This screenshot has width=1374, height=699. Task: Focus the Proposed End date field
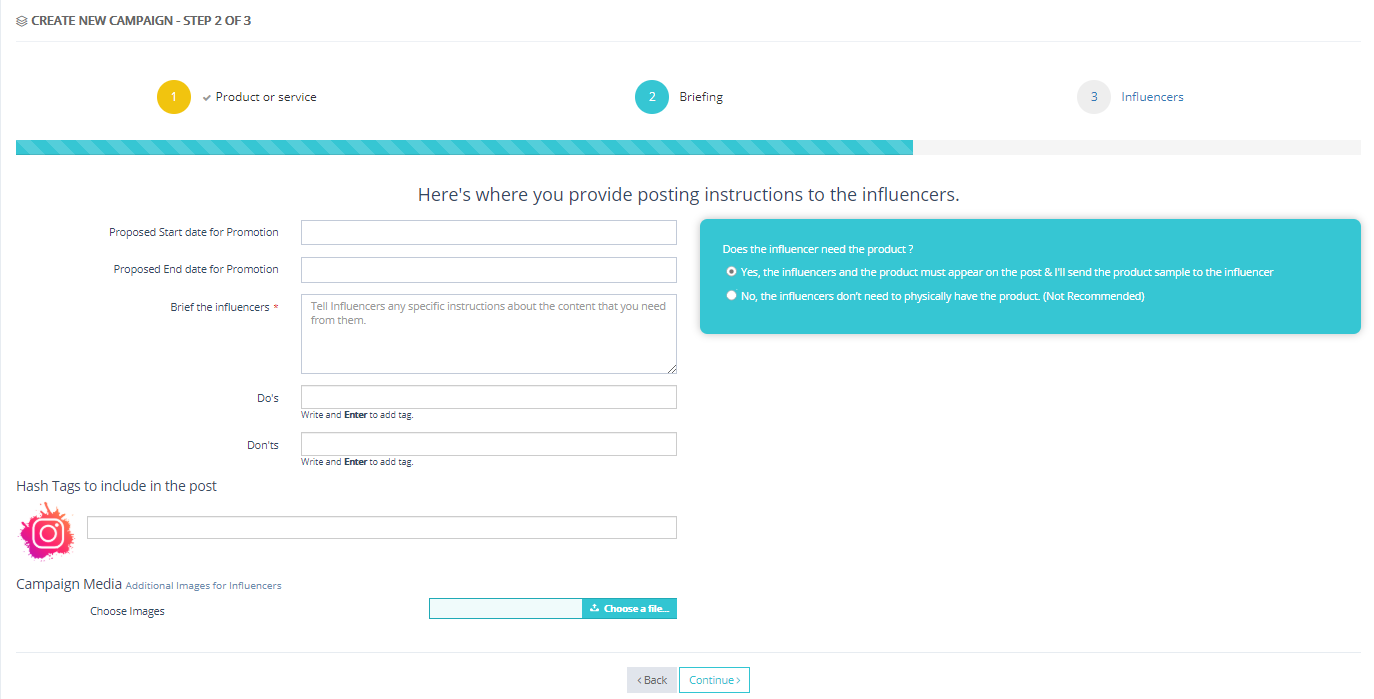(488, 270)
